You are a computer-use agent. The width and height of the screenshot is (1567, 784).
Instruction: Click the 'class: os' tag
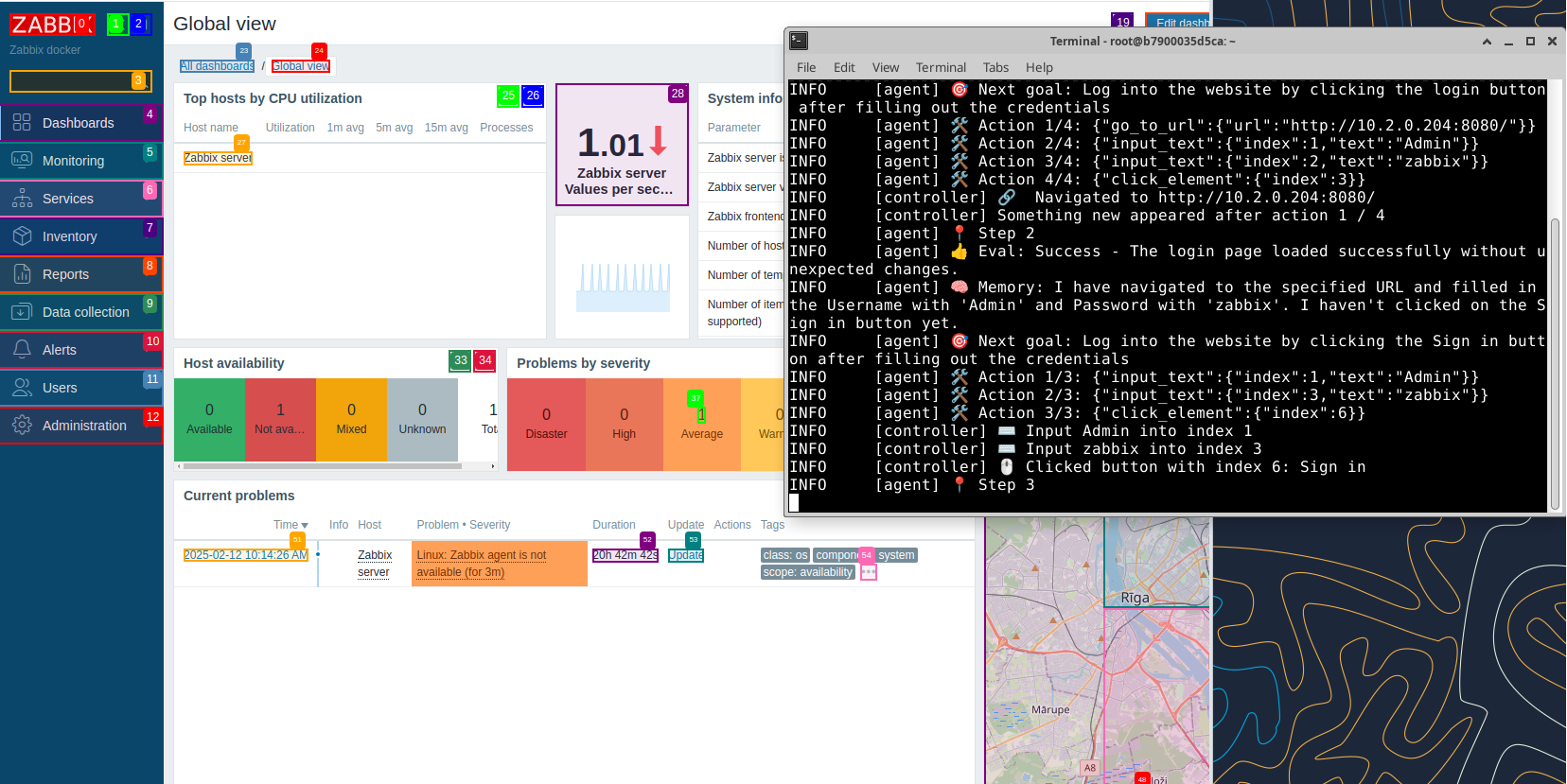tap(785, 555)
